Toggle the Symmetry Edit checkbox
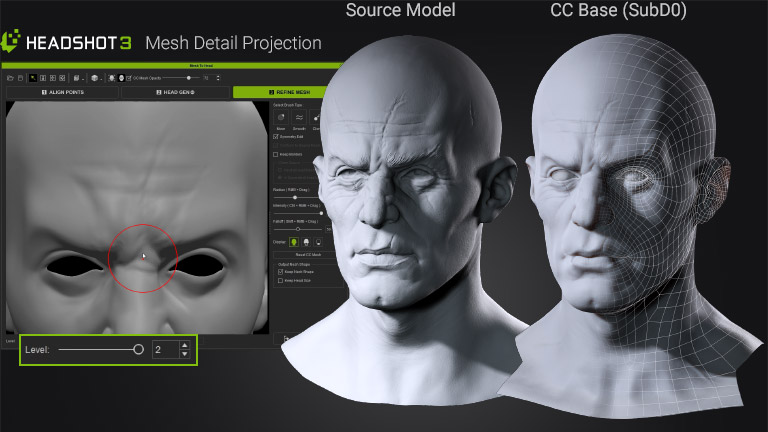This screenshot has width=768, height=432. [x=275, y=137]
